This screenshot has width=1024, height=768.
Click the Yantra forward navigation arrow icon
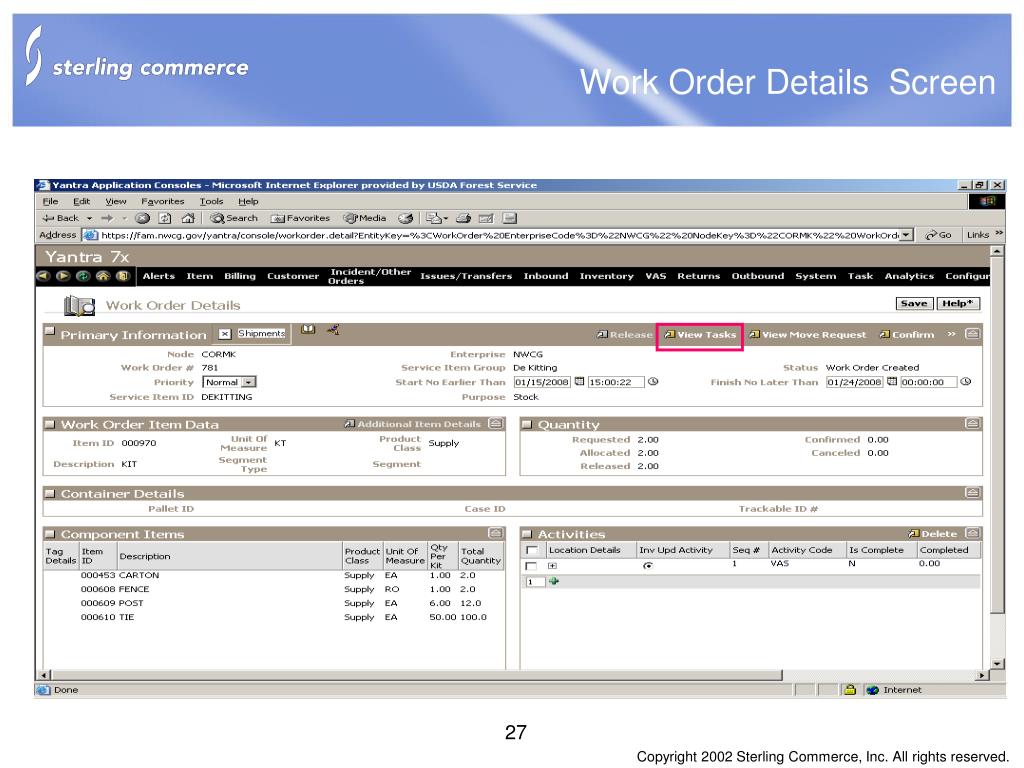click(63, 276)
